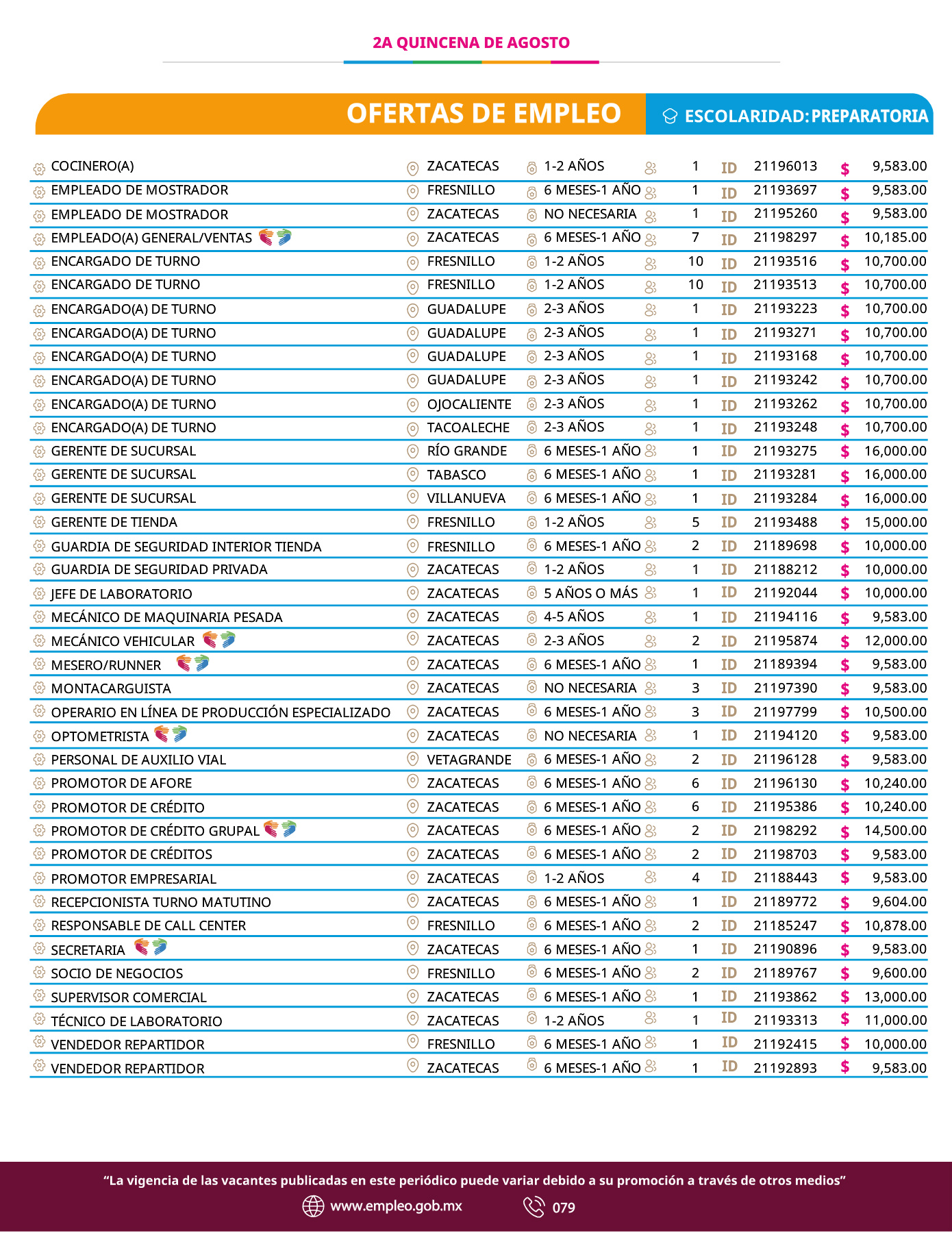952x1233 pixels.
Task: Click the graduation cap icon before ESCOLARIDAD
Action: [670, 116]
